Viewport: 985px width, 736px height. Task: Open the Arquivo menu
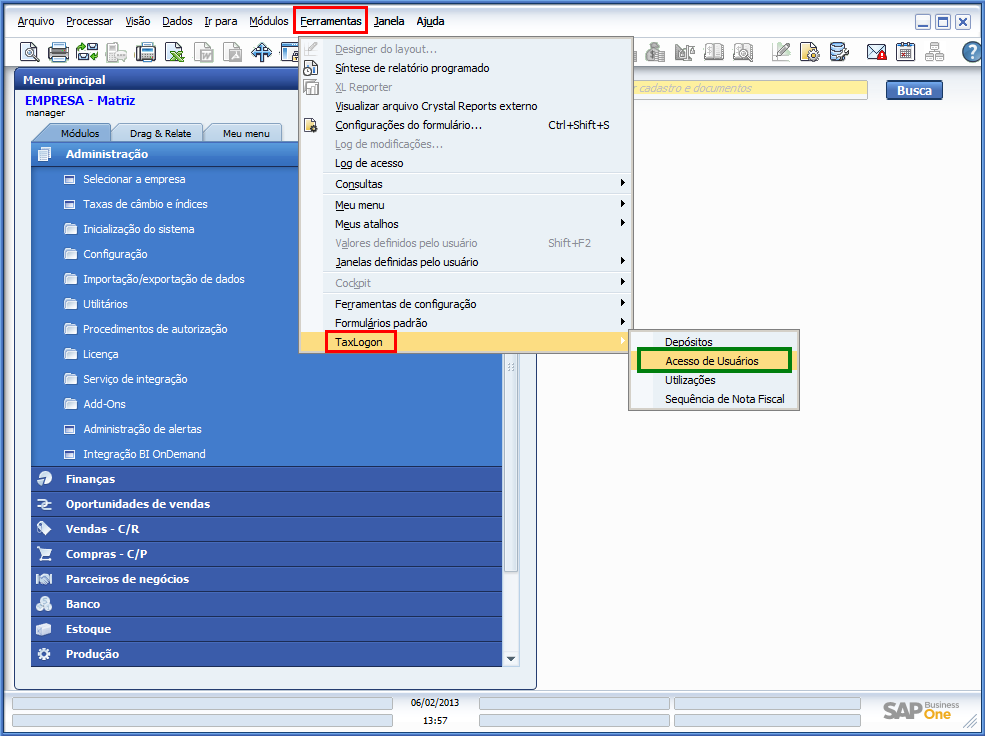(36, 21)
